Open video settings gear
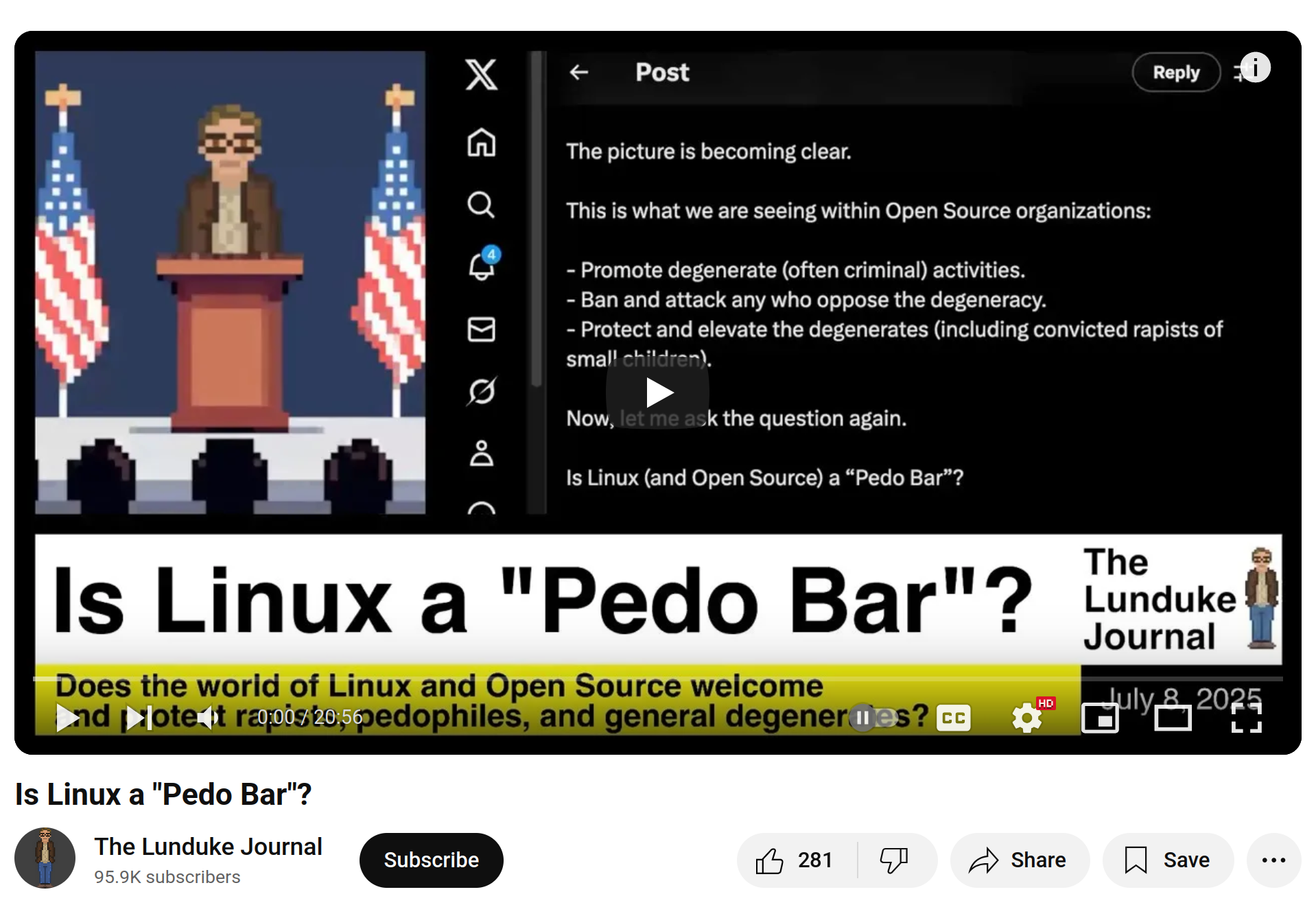The image size is (1316, 905). click(x=1027, y=718)
